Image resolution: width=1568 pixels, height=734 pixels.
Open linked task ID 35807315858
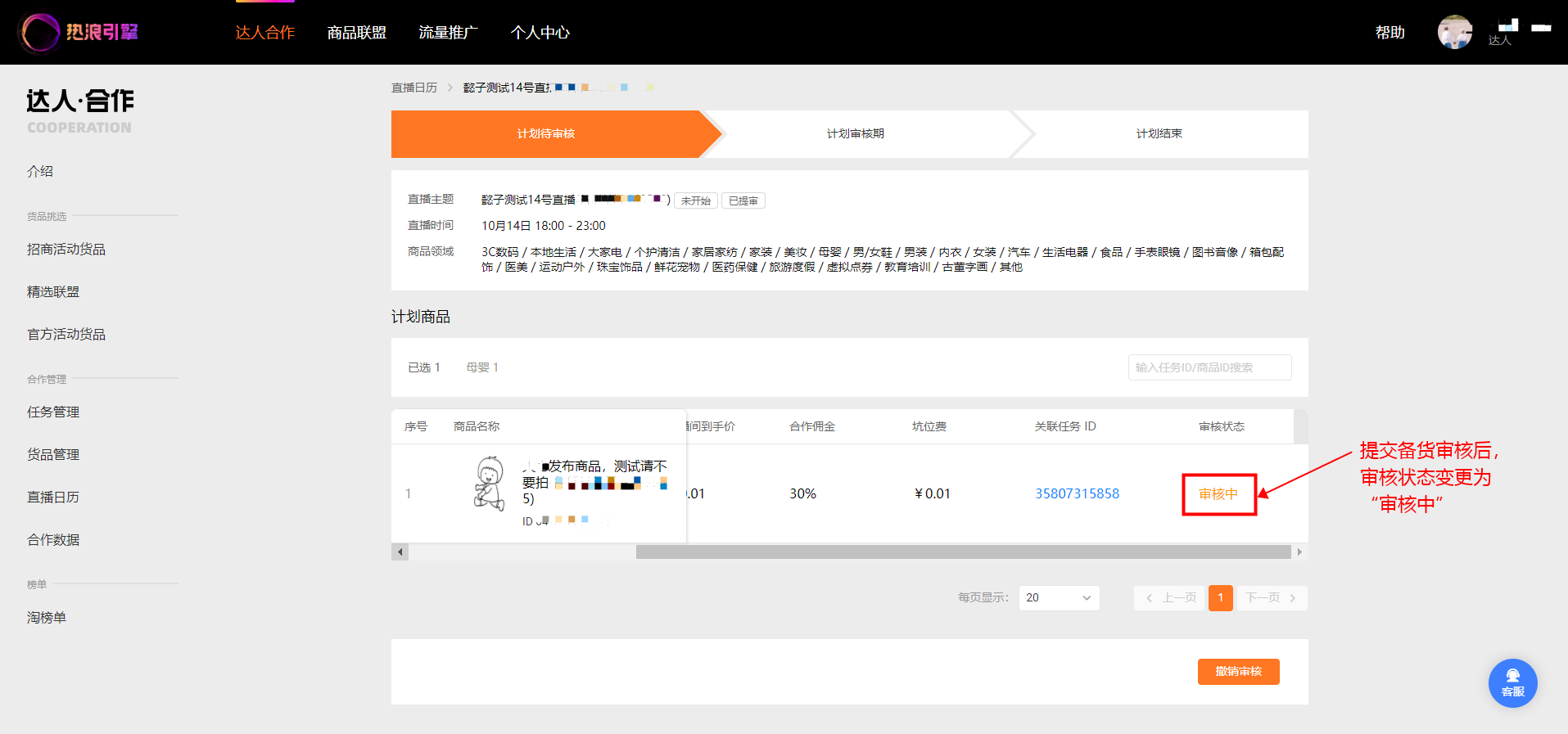[1077, 493]
